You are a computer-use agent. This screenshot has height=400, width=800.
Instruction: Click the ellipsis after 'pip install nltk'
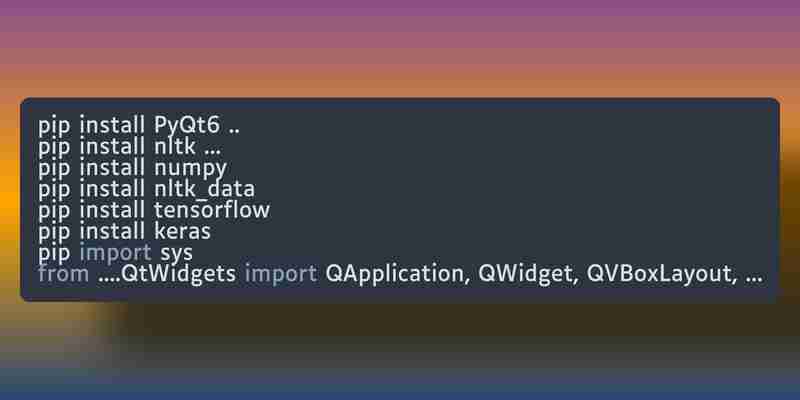tap(212, 153)
